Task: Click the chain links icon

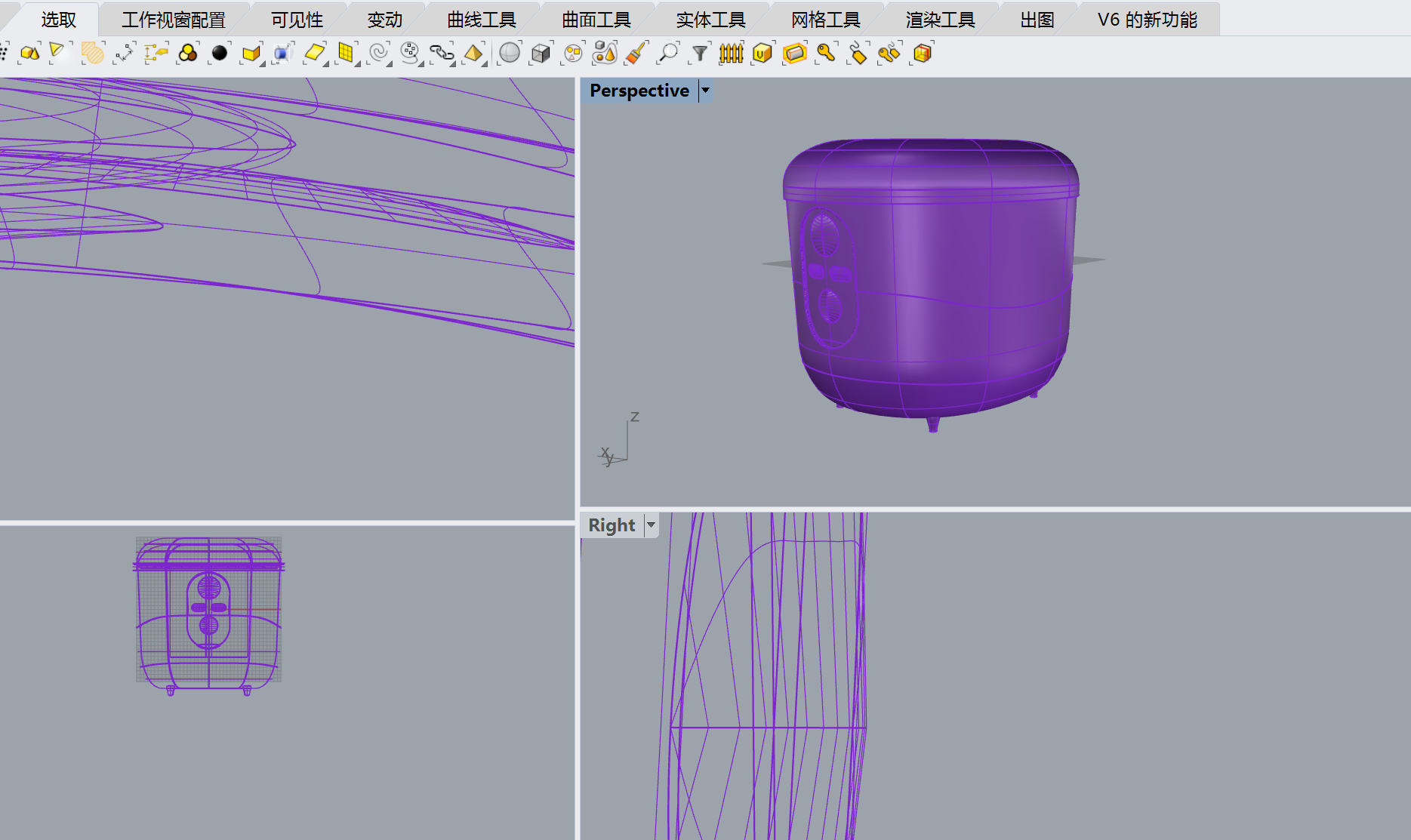Action: point(442,54)
